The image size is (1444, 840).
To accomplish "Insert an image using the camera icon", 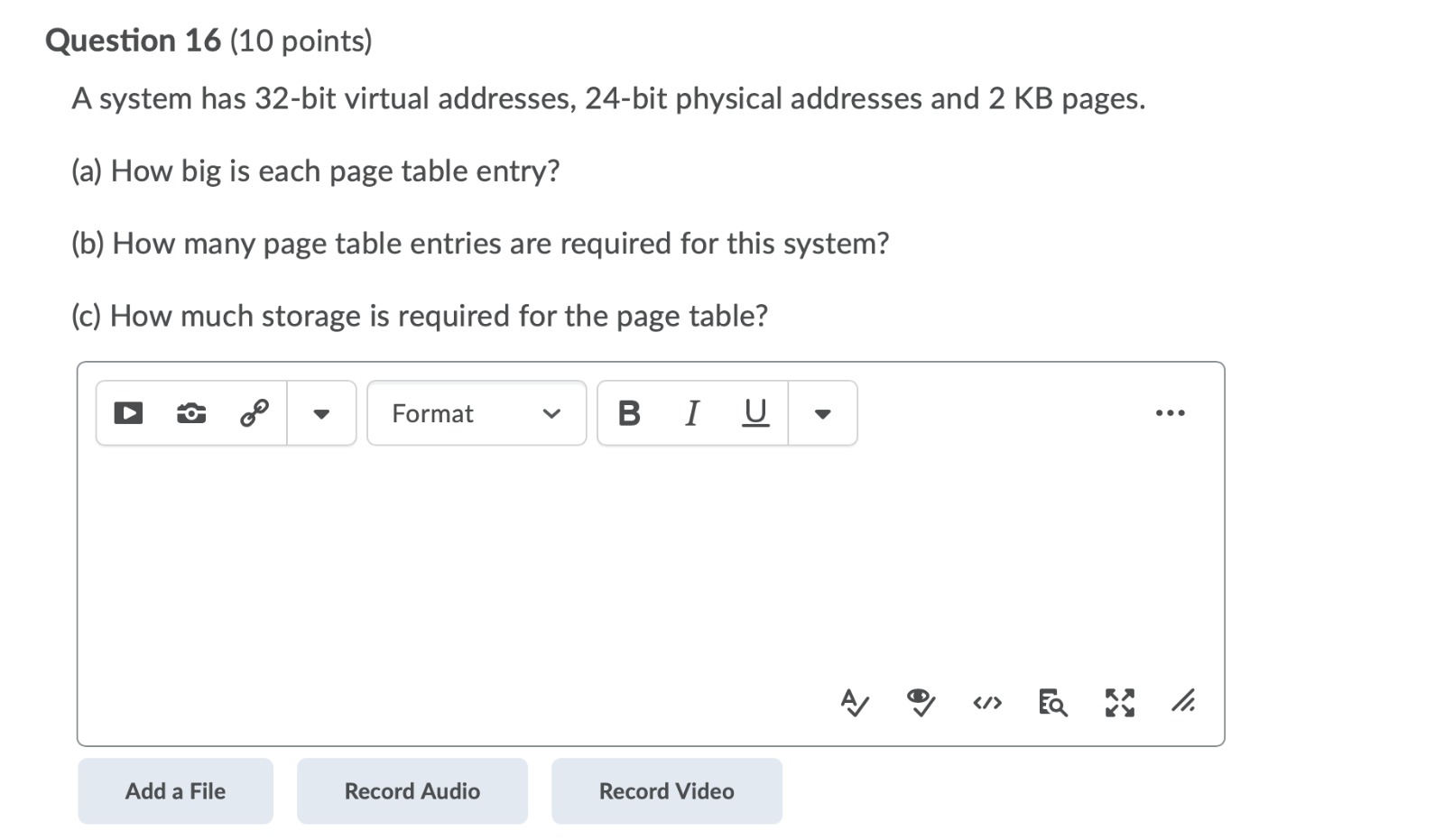I will coord(191,413).
